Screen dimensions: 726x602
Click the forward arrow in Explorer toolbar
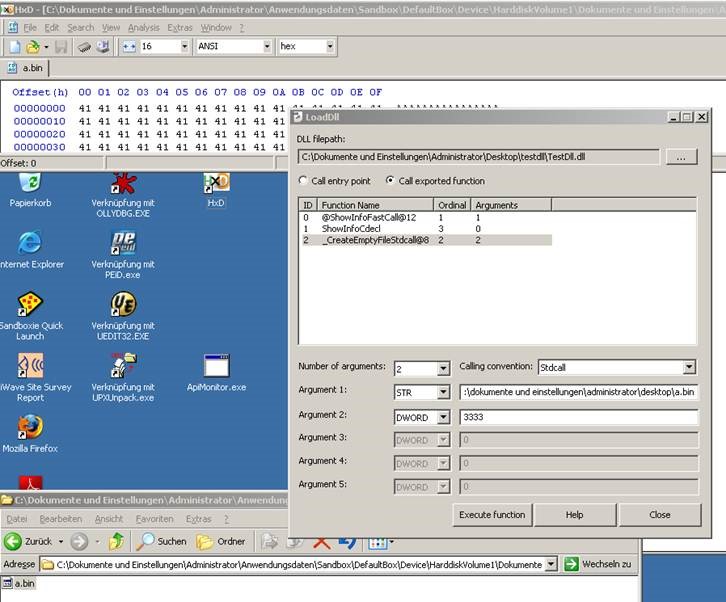tap(80, 541)
